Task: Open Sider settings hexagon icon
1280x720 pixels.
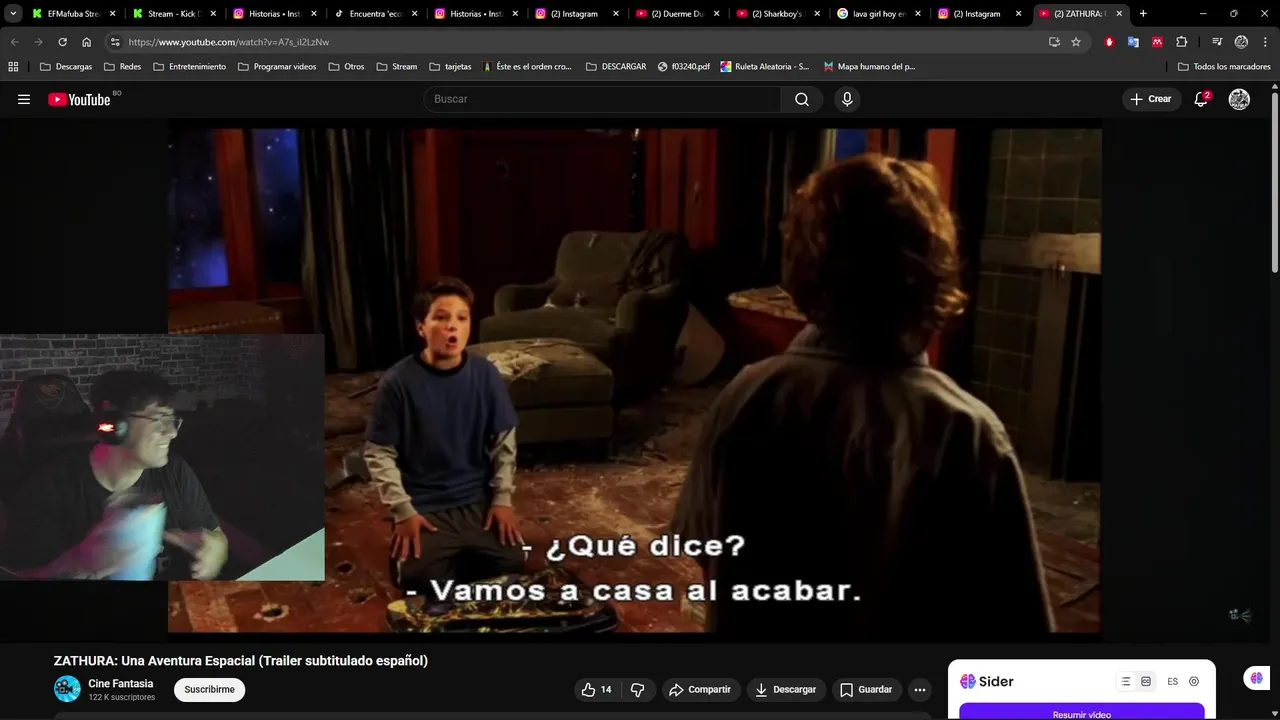Action: (1194, 681)
